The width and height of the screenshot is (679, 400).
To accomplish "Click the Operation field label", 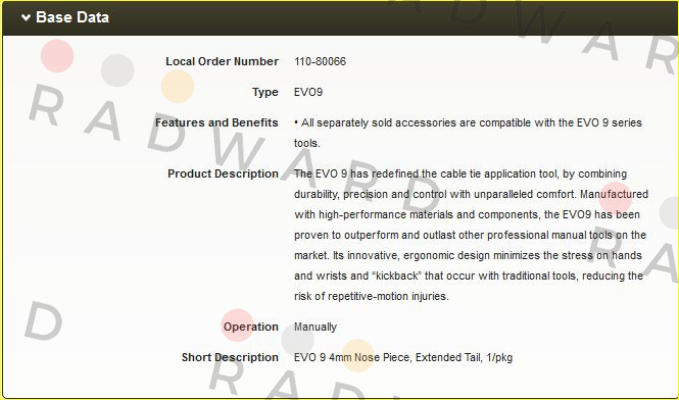I will coord(251,327).
